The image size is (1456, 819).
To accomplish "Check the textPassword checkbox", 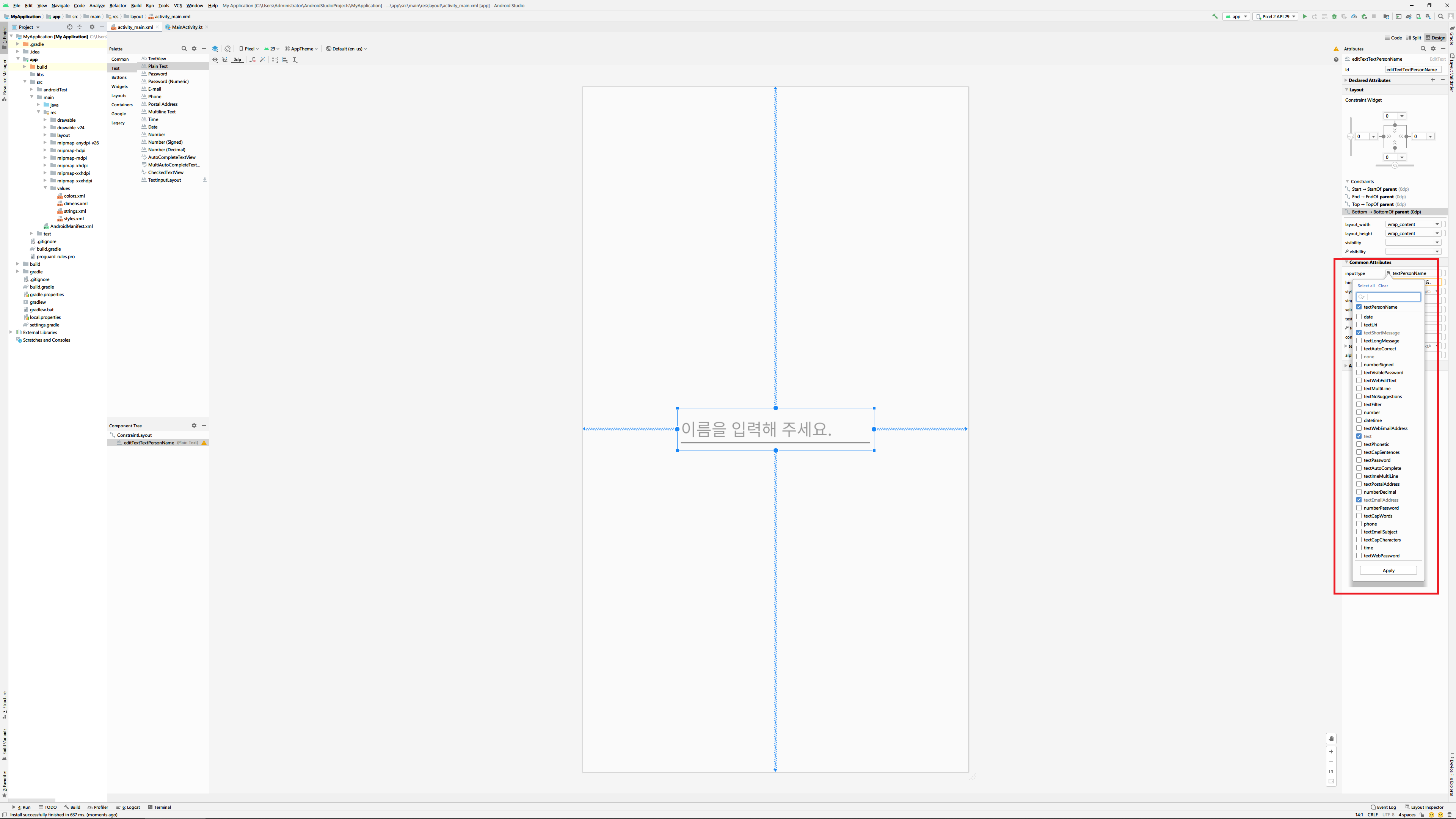I will point(1359,460).
